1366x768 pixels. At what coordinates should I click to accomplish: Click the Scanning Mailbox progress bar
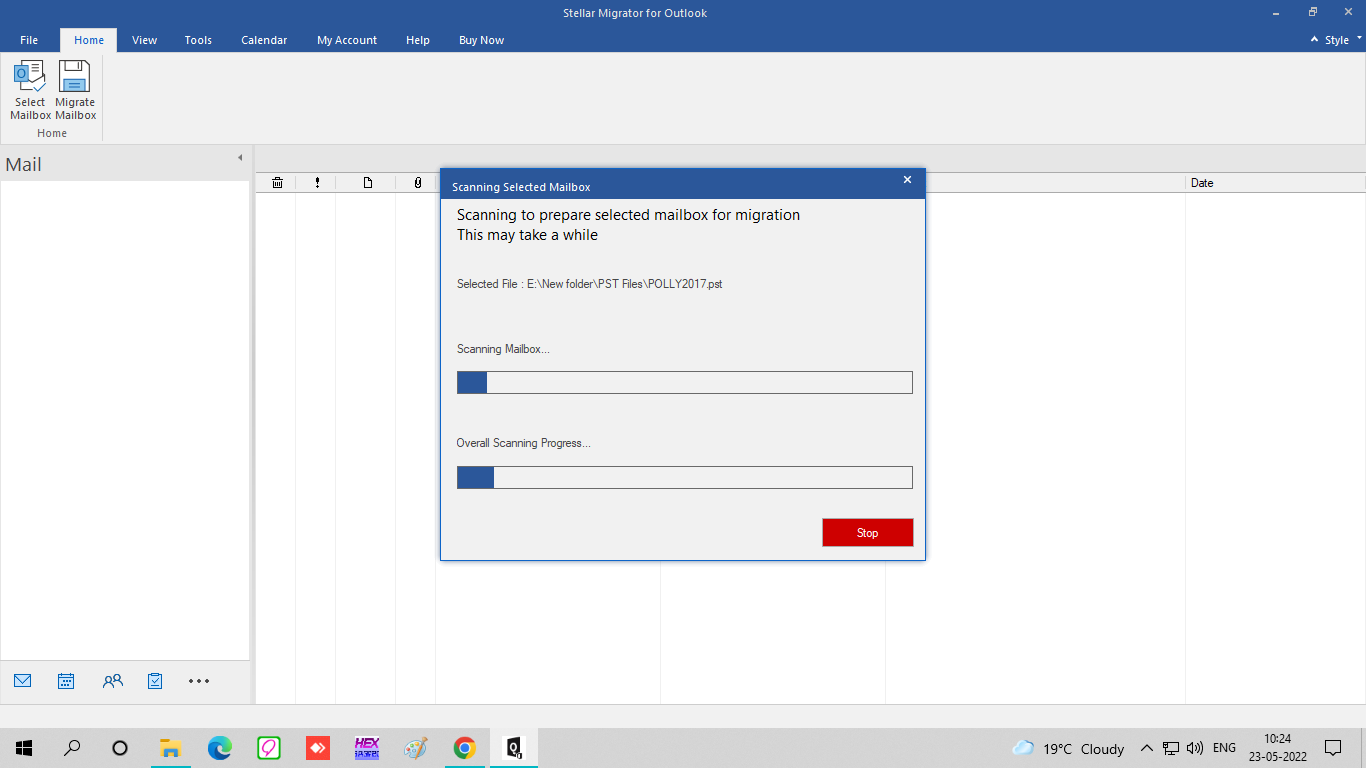685,383
